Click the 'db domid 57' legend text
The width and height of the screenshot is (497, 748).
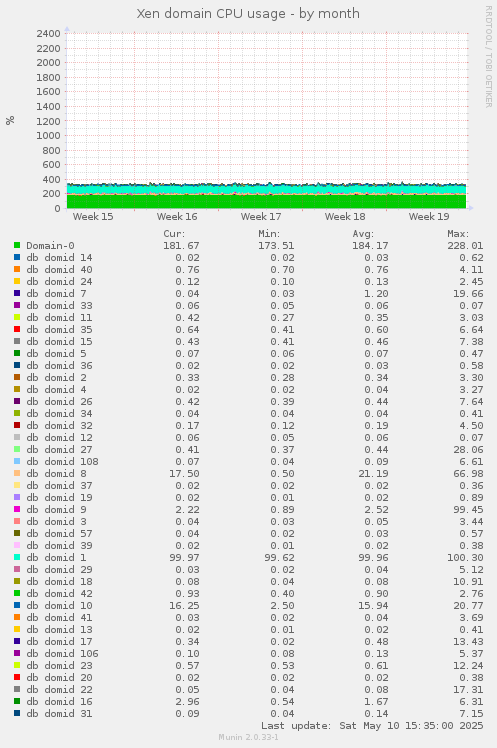59,533
